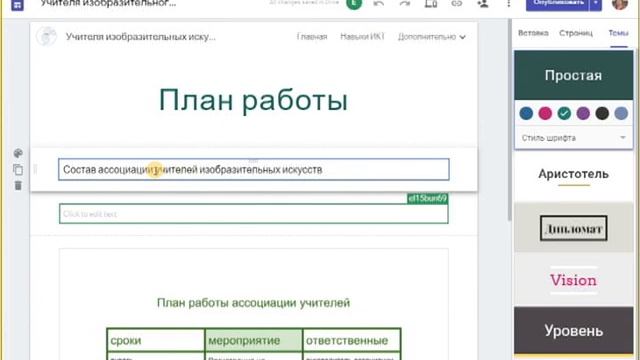
Task: Click Опубликовать publish button
Action: click(x=558, y=4)
